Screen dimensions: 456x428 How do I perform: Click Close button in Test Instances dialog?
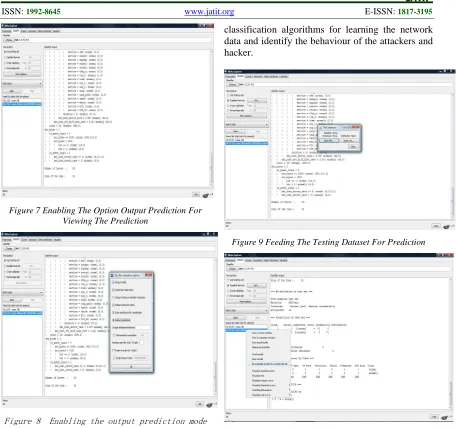pyautogui.click(x=353, y=146)
